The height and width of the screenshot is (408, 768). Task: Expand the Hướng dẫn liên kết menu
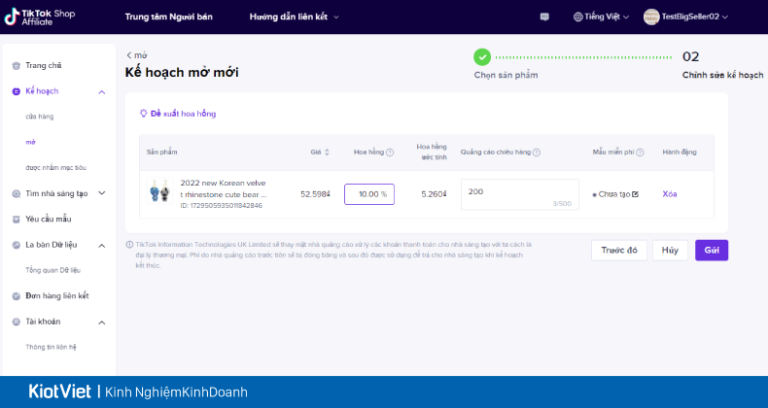[294, 17]
